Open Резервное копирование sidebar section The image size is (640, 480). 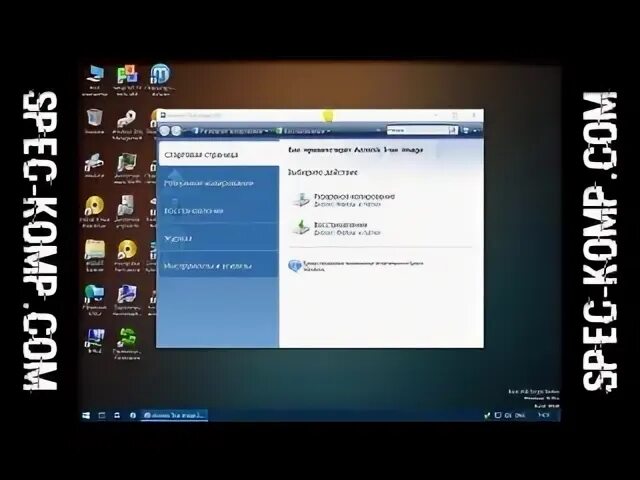coord(218,182)
